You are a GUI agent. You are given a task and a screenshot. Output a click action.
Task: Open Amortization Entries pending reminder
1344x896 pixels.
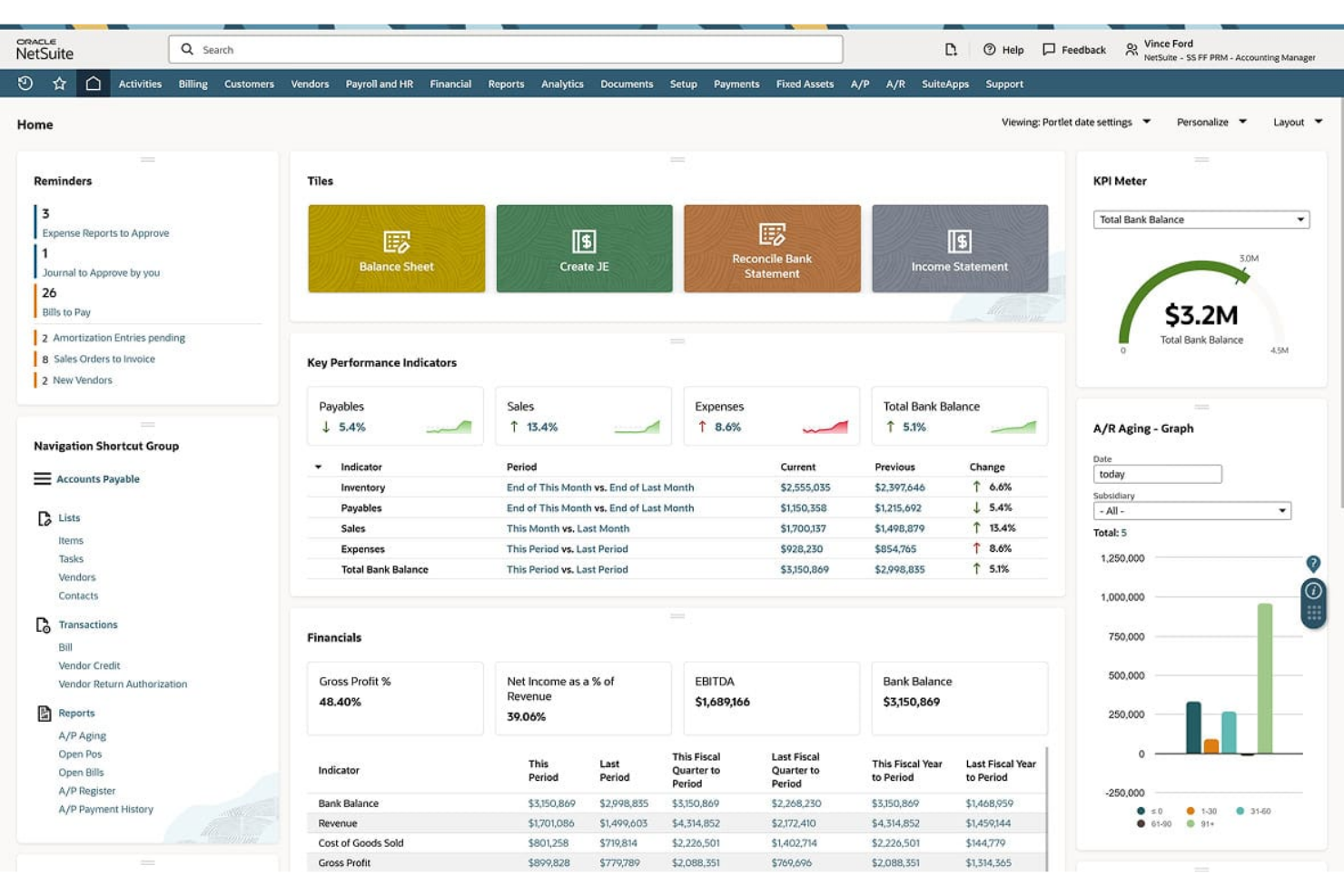(x=119, y=338)
